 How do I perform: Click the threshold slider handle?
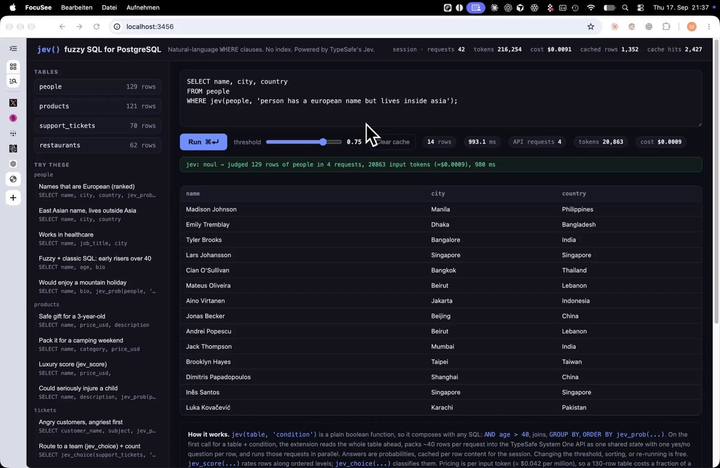pyautogui.click(x=323, y=142)
